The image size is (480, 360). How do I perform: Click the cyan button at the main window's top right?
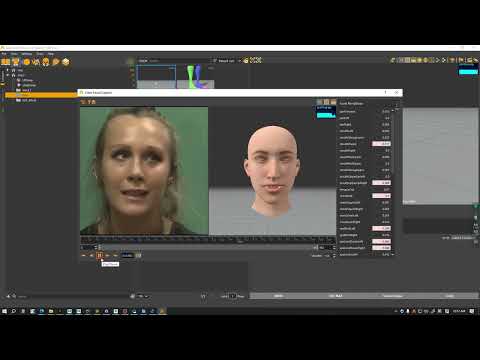[x=468, y=71]
